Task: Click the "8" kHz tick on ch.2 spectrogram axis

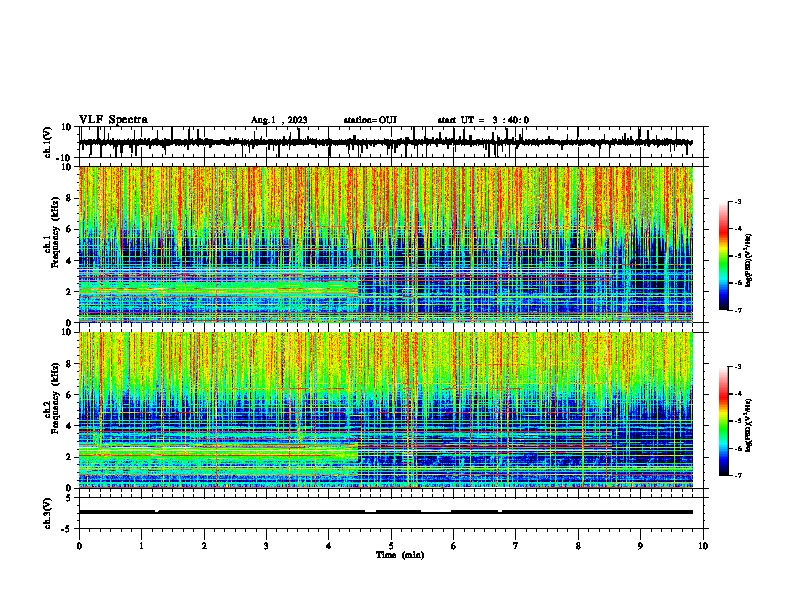Action: tap(69, 364)
